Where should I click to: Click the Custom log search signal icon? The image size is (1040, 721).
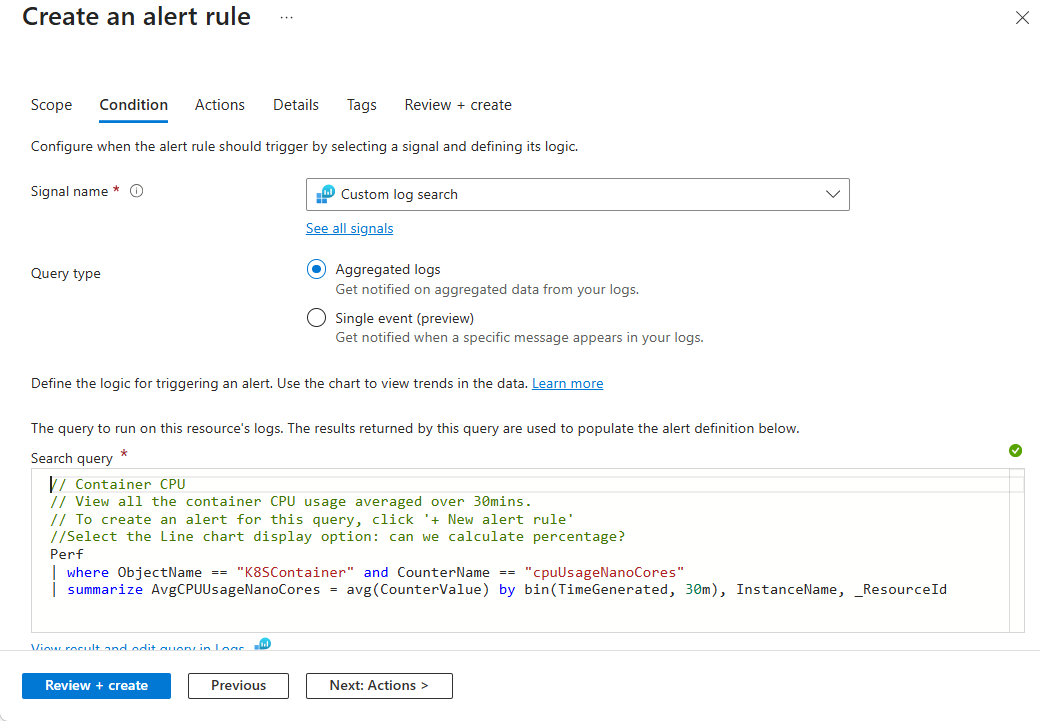click(x=326, y=194)
